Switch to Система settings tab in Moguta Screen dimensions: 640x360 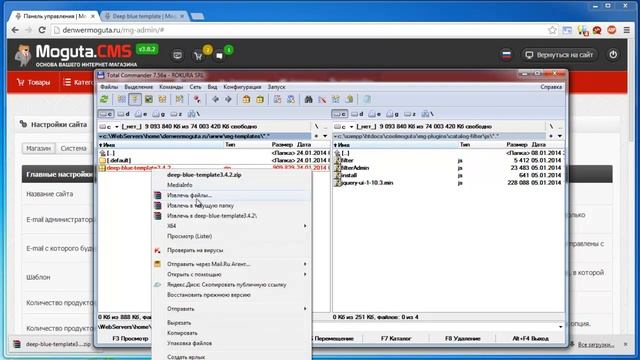coord(73,148)
